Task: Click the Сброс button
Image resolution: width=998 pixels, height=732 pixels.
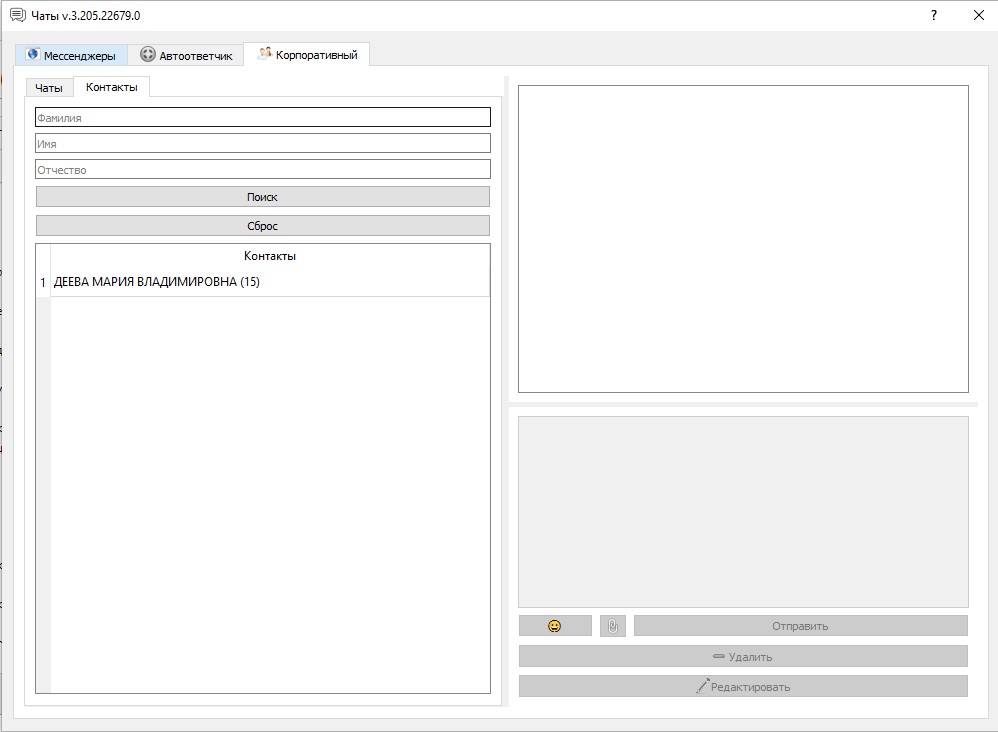Action: [263, 226]
